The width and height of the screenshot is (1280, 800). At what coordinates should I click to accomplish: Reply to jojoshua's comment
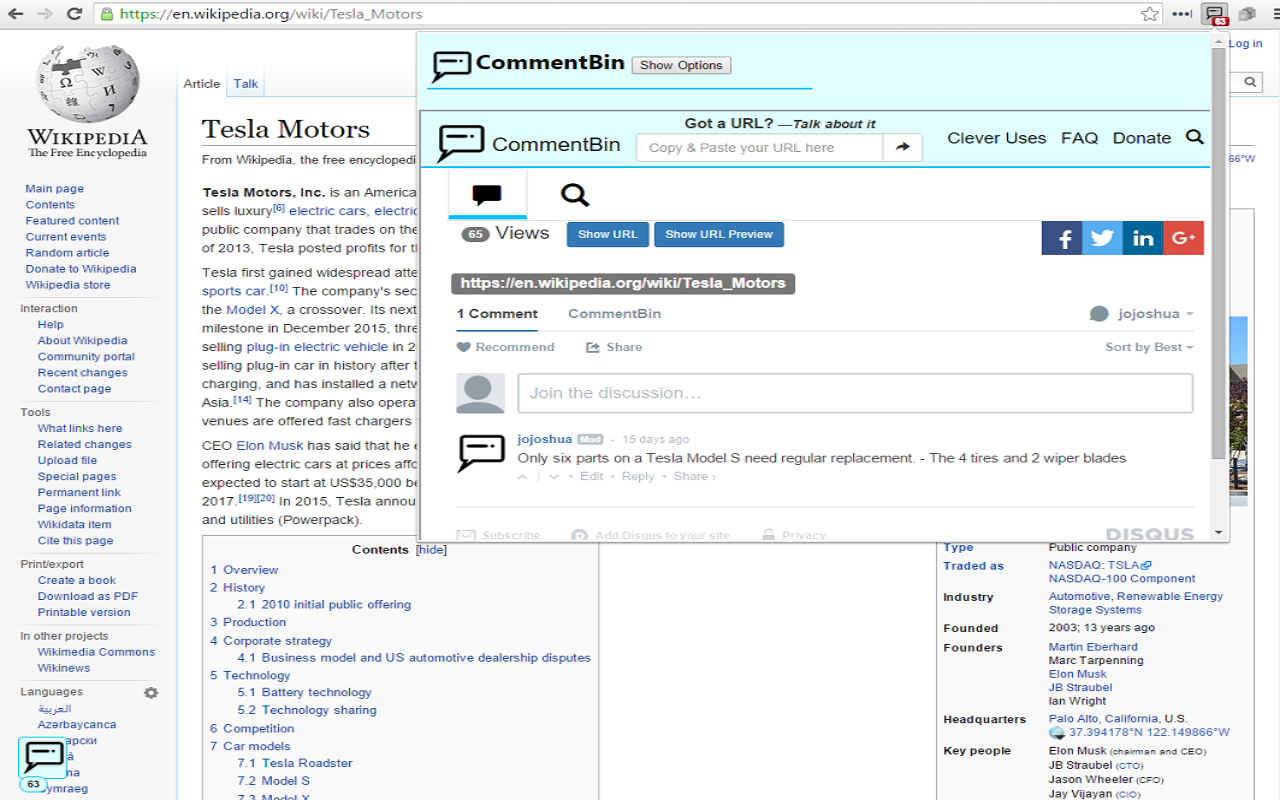[x=638, y=477]
